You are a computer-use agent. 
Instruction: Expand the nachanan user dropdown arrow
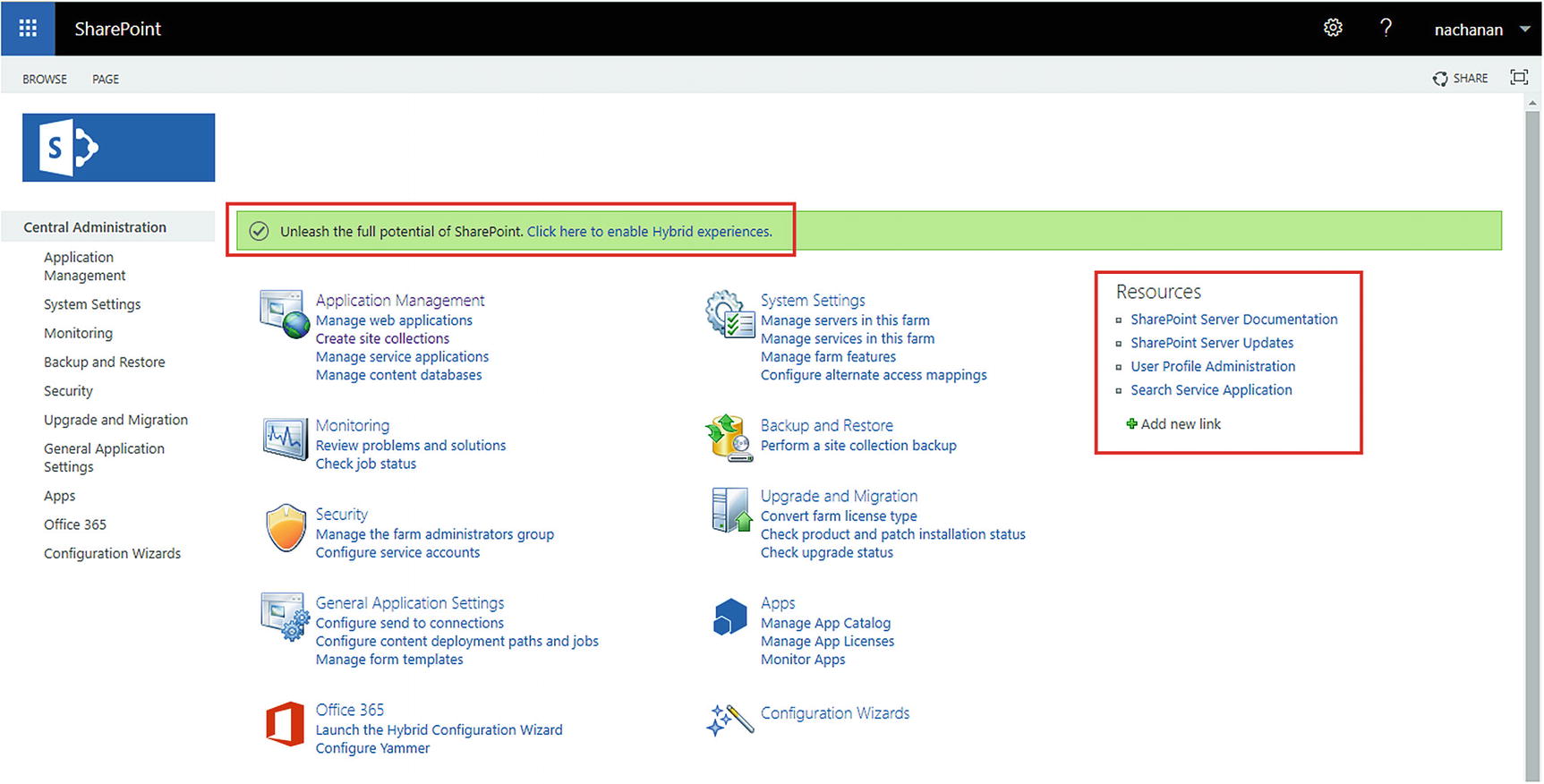[x=1525, y=29]
